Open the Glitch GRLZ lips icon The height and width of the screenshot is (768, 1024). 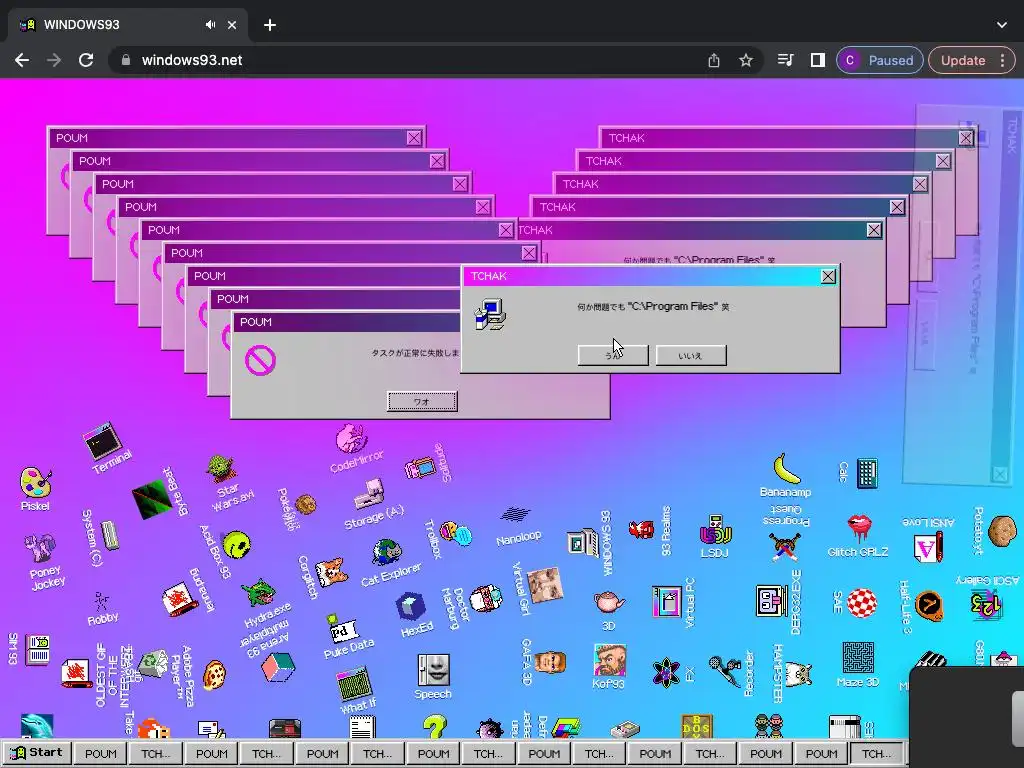859,527
